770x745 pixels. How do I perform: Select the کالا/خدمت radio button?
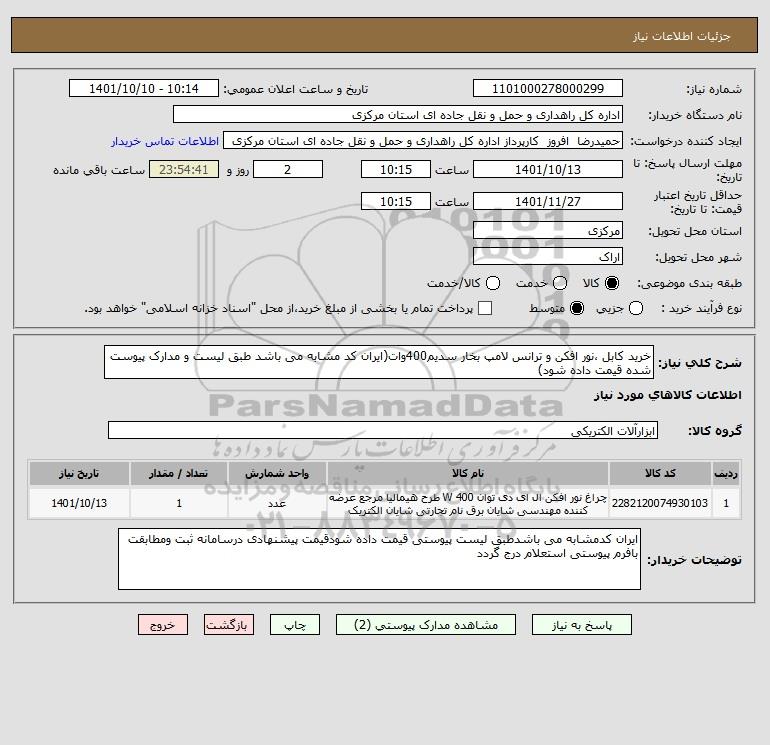click(493, 283)
